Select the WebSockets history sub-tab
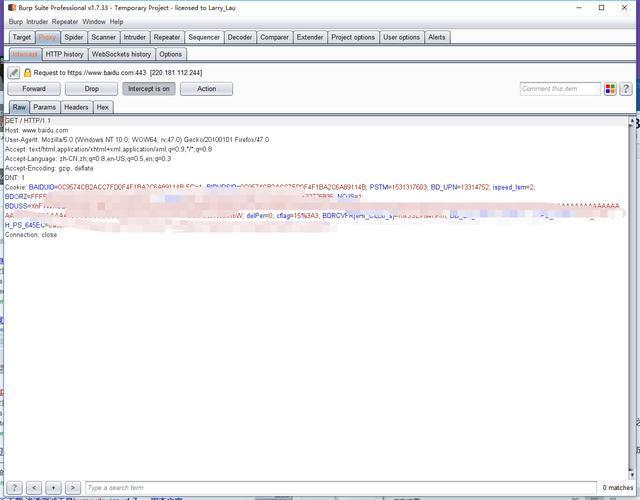The height and width of the screenshot is (500, 640). click(121, 54)
